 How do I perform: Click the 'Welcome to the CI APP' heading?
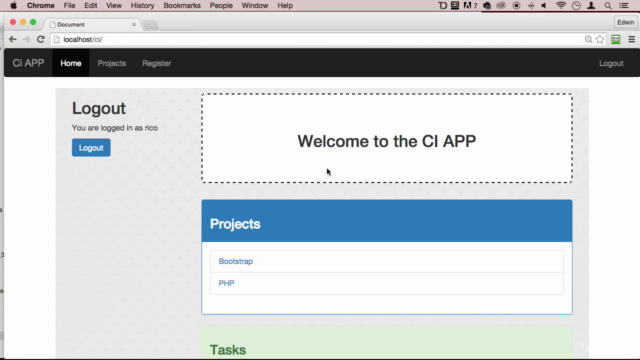[387, 141]
